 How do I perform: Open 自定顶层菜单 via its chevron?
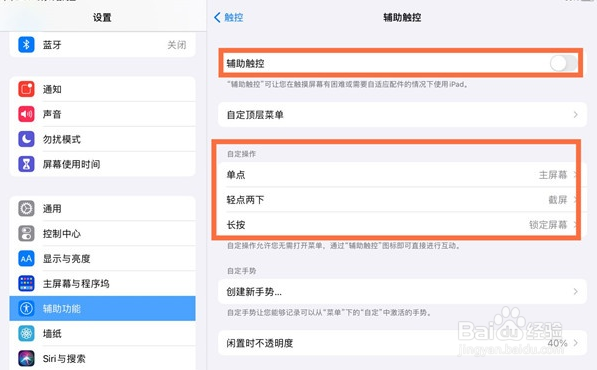point(575,115)
